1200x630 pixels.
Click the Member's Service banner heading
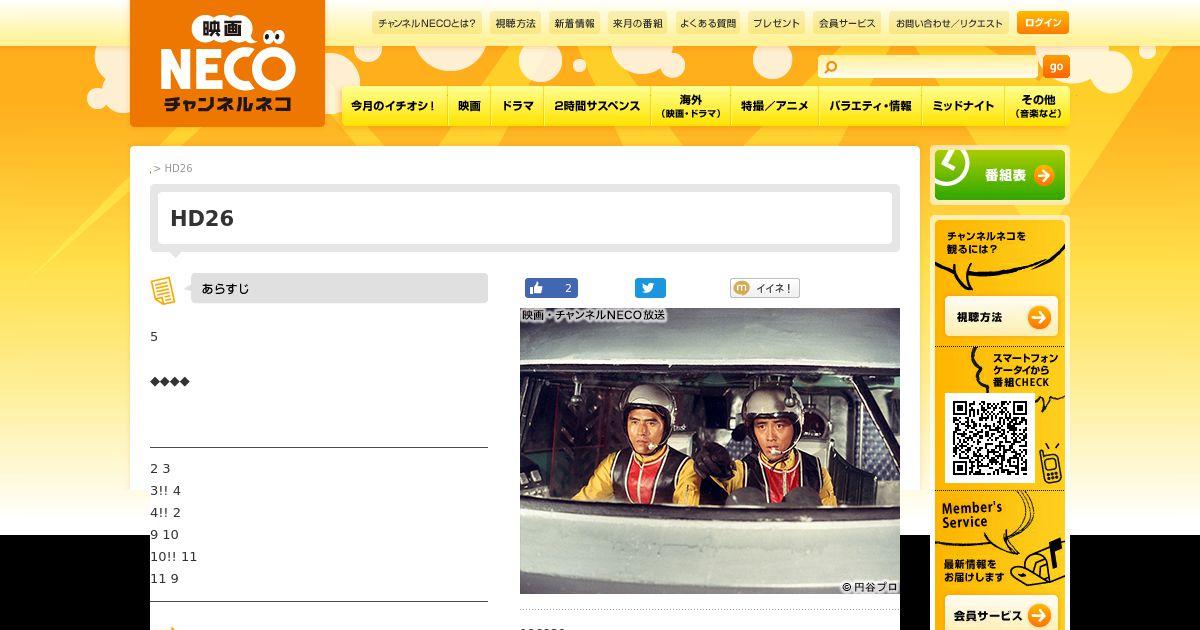pyautogui.click(x=972, y=515)
